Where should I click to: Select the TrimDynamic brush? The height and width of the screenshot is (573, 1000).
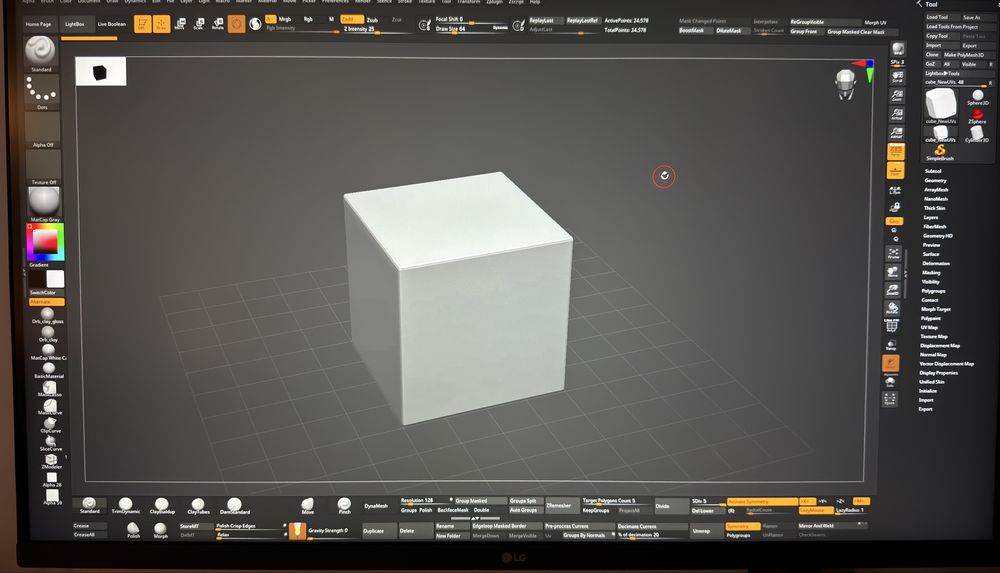coord(126,505)
